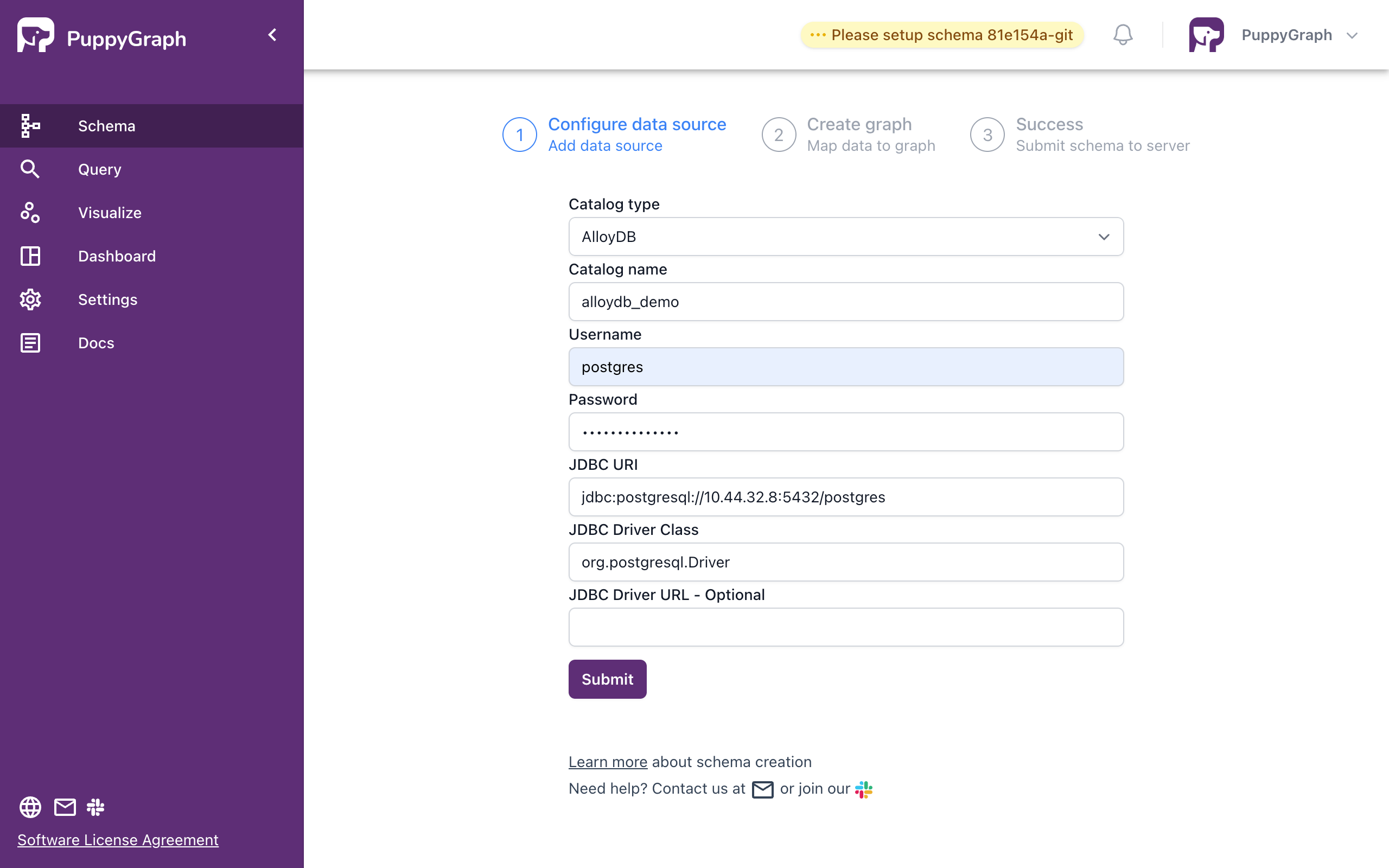Click the 'Configure data source' step title

pos(637,124)
